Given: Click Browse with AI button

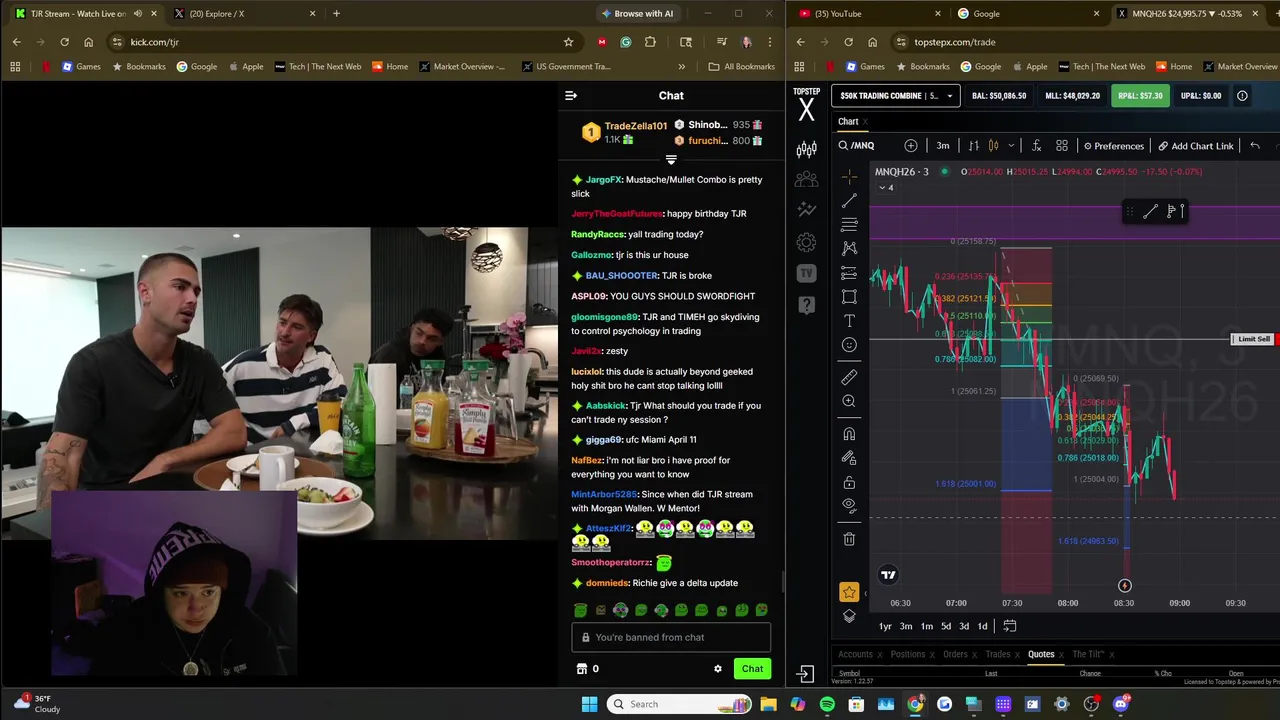Looking at the screenshot, I should click(637, 14).
